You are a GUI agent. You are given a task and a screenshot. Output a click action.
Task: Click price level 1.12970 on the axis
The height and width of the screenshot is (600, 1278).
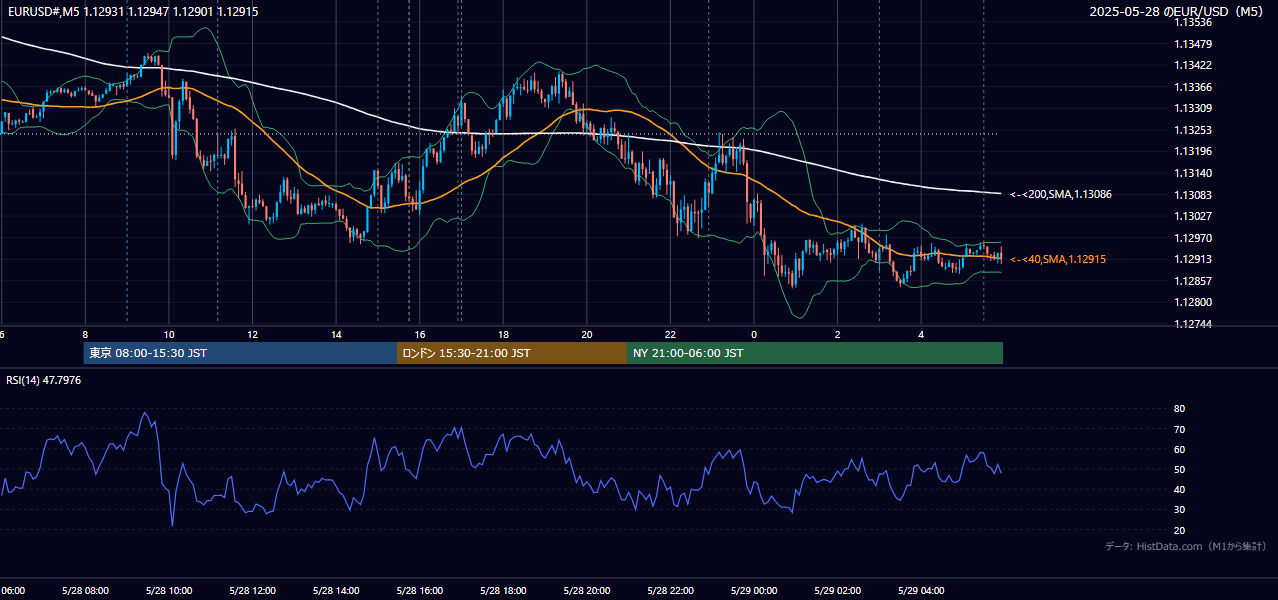[1194, 238]
